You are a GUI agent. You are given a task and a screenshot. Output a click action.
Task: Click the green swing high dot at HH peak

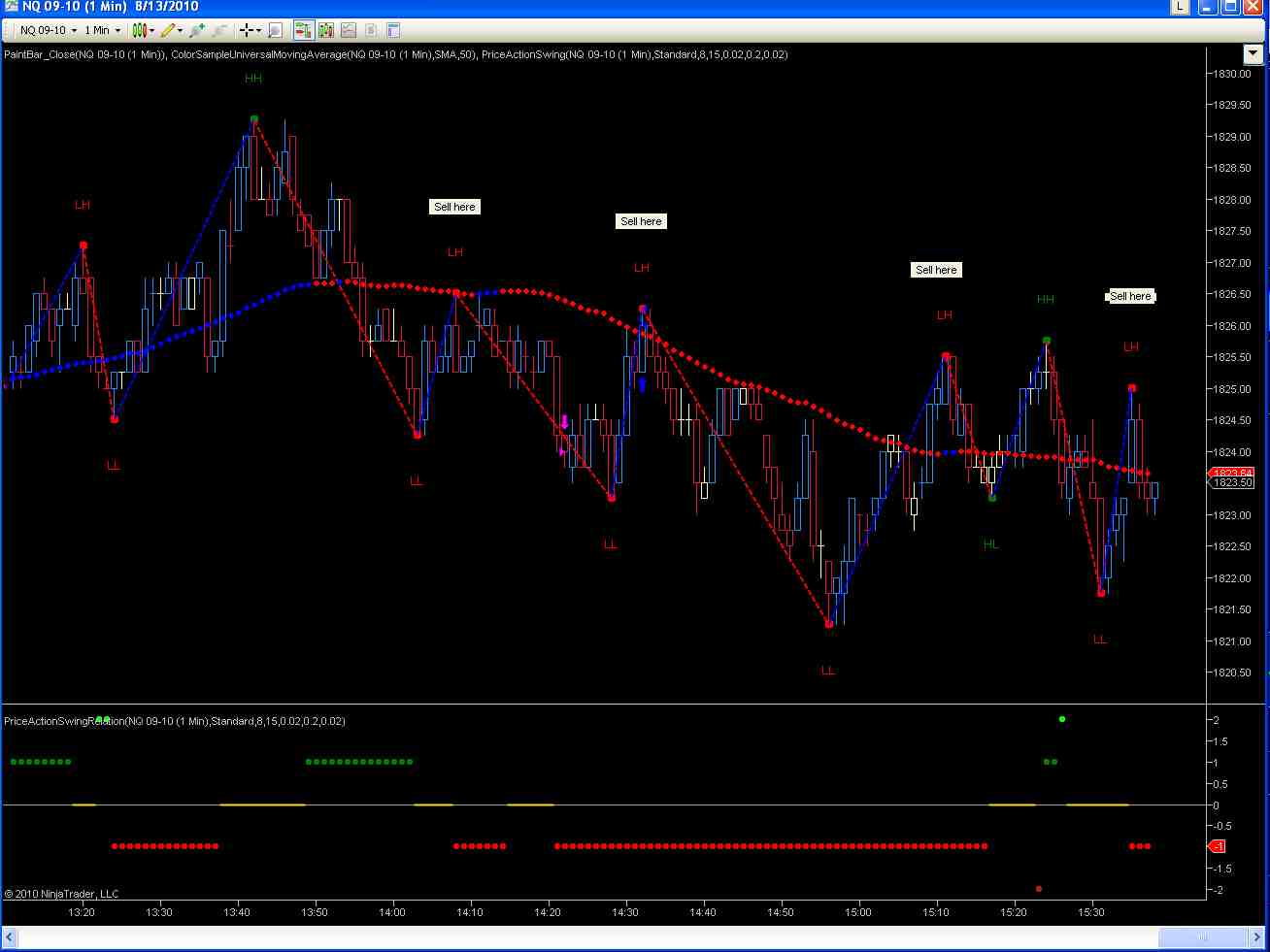[254, 119]
